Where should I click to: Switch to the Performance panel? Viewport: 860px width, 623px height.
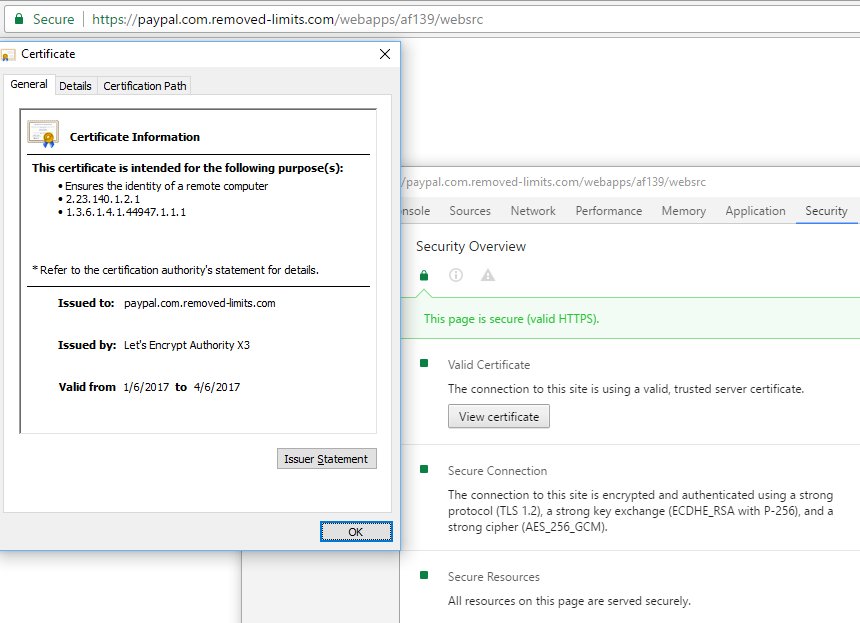click(x=608, y=211)
